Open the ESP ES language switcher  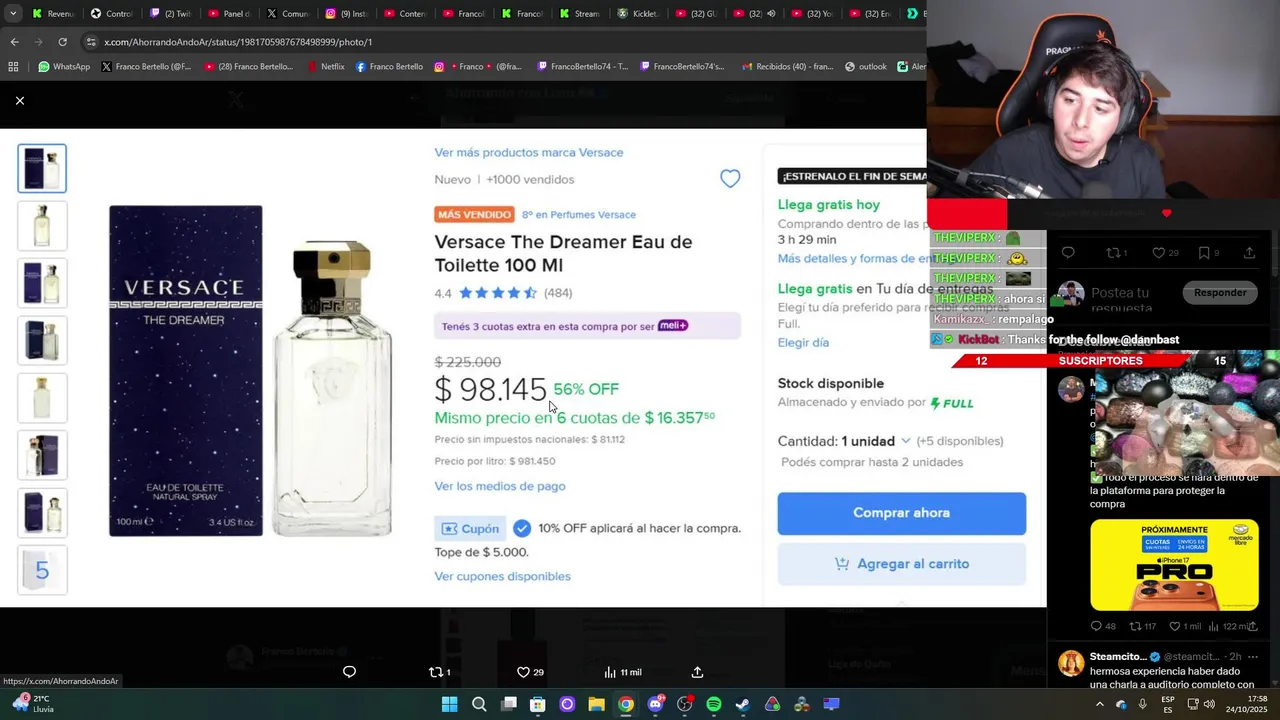tap(1168, 704)
